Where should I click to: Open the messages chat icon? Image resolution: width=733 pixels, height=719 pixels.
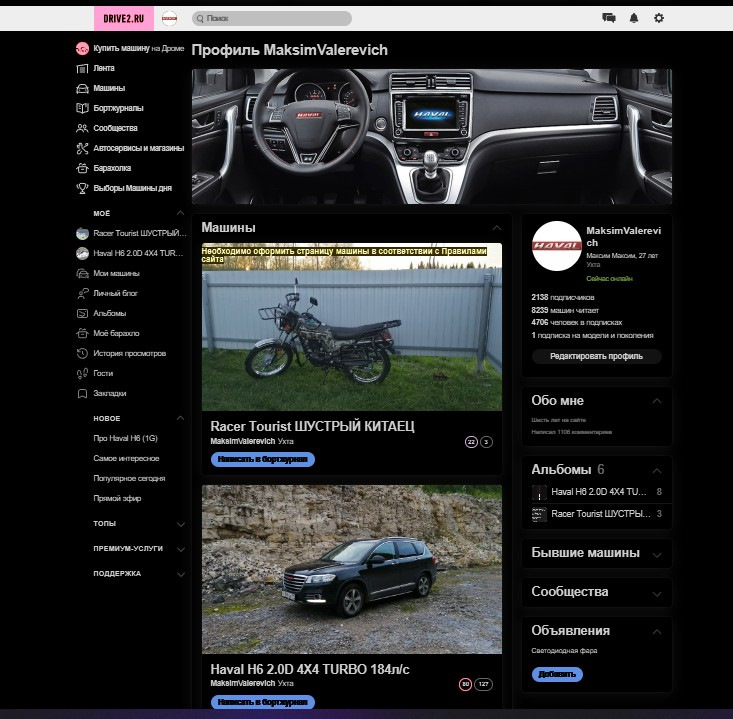pos(609,18)
